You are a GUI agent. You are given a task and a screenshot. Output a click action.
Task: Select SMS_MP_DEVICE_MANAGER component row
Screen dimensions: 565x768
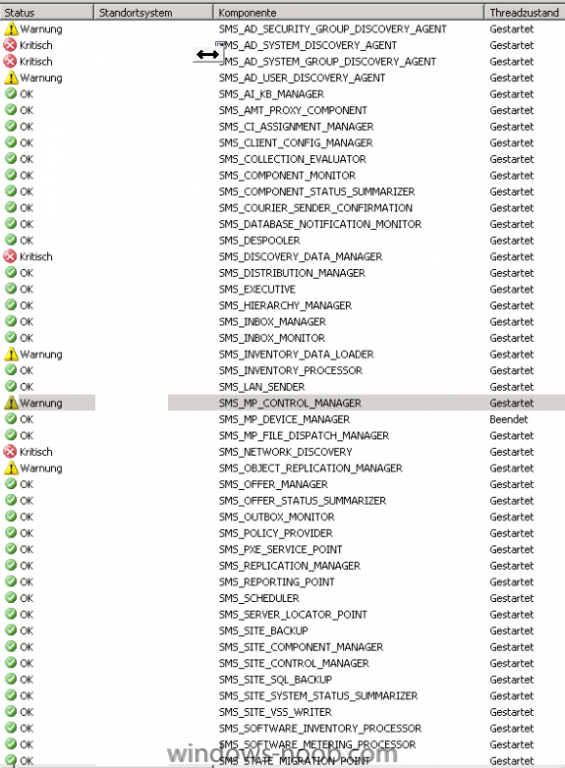coord(284,419)
